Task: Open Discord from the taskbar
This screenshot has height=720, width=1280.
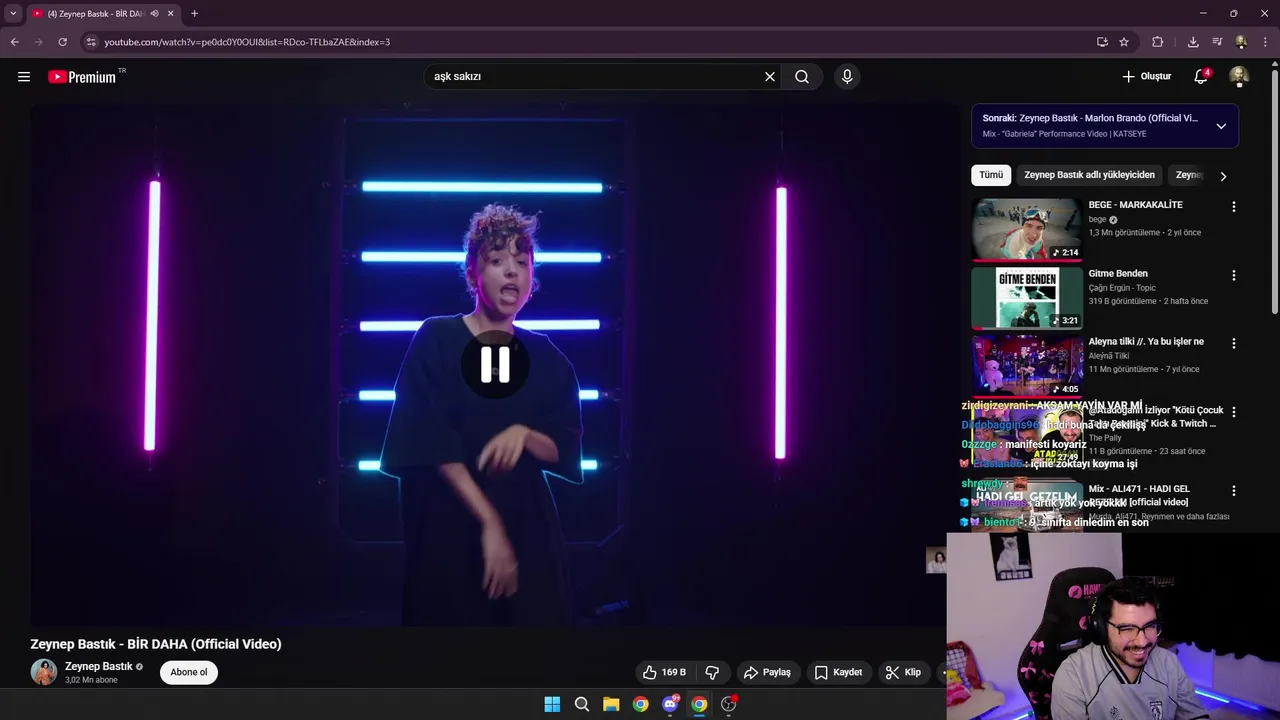Action: click(x=670, y=704)
